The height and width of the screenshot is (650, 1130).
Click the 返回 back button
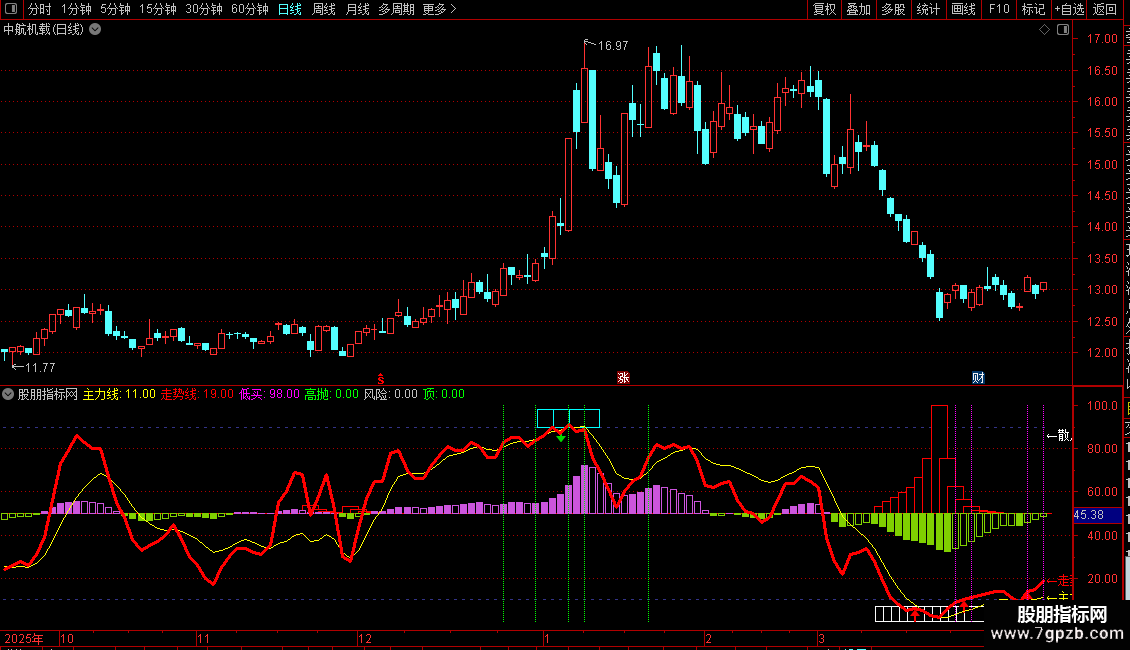coord(1104,9)
